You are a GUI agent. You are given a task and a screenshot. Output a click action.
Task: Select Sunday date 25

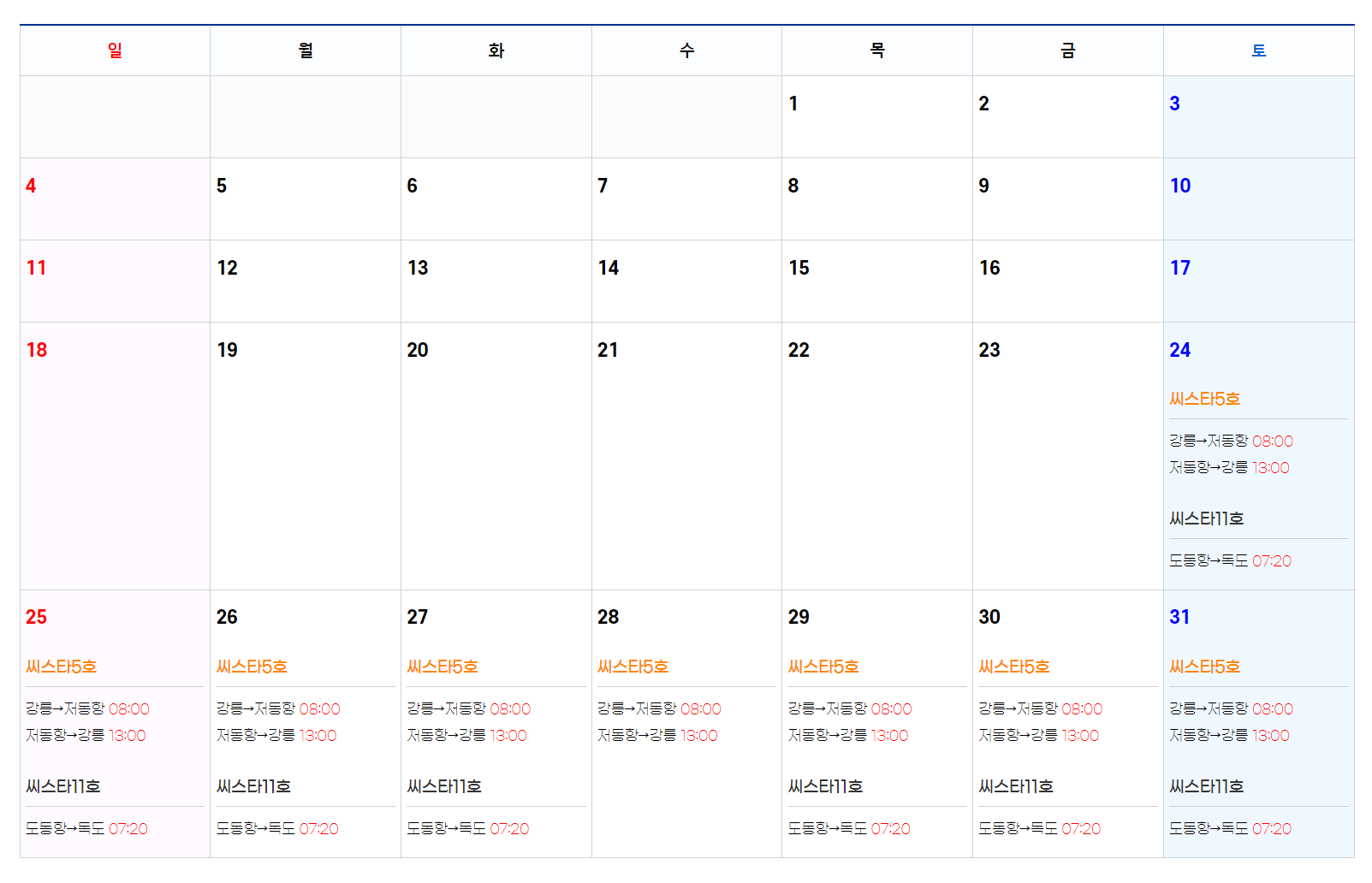pyautogui.click(x=36, y=617)
